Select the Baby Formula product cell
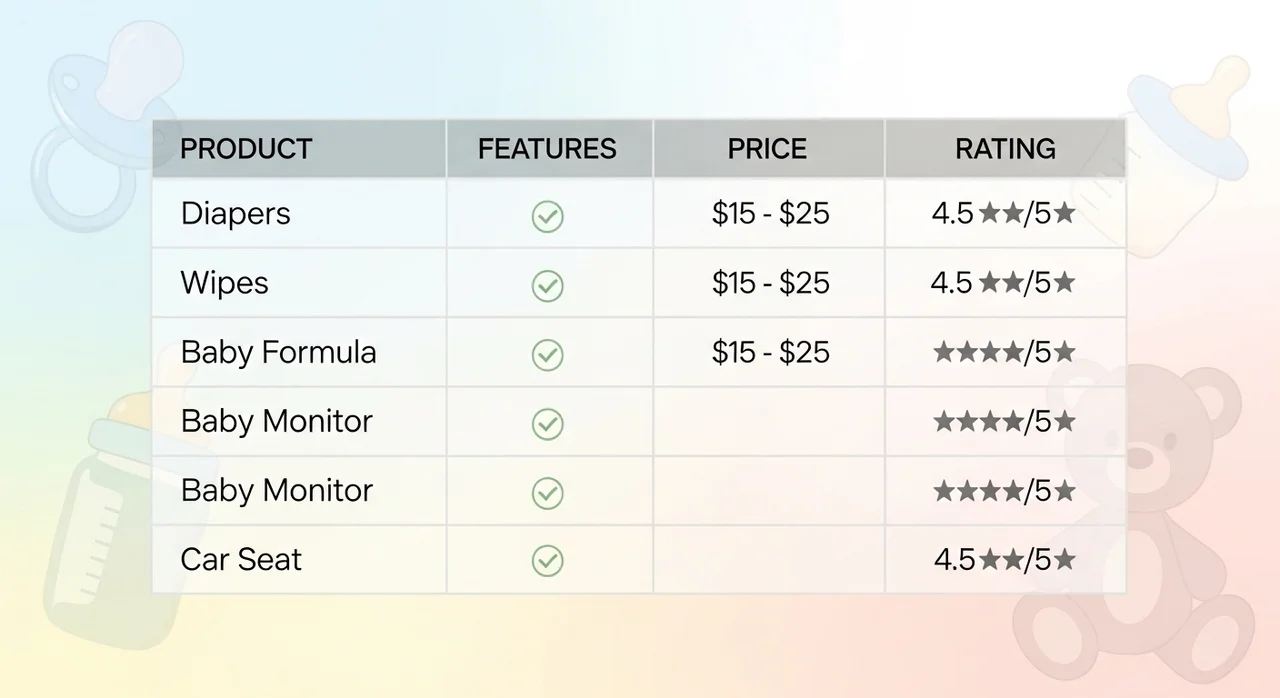Viewport: 1280px width, 698px height. coord(279,352)
